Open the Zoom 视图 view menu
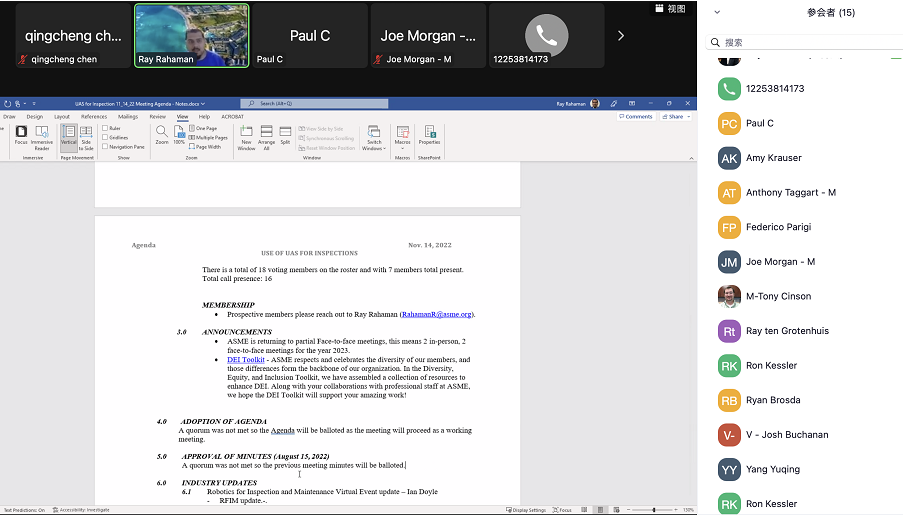This screenshot has width=903, height=516. [670, 9]
